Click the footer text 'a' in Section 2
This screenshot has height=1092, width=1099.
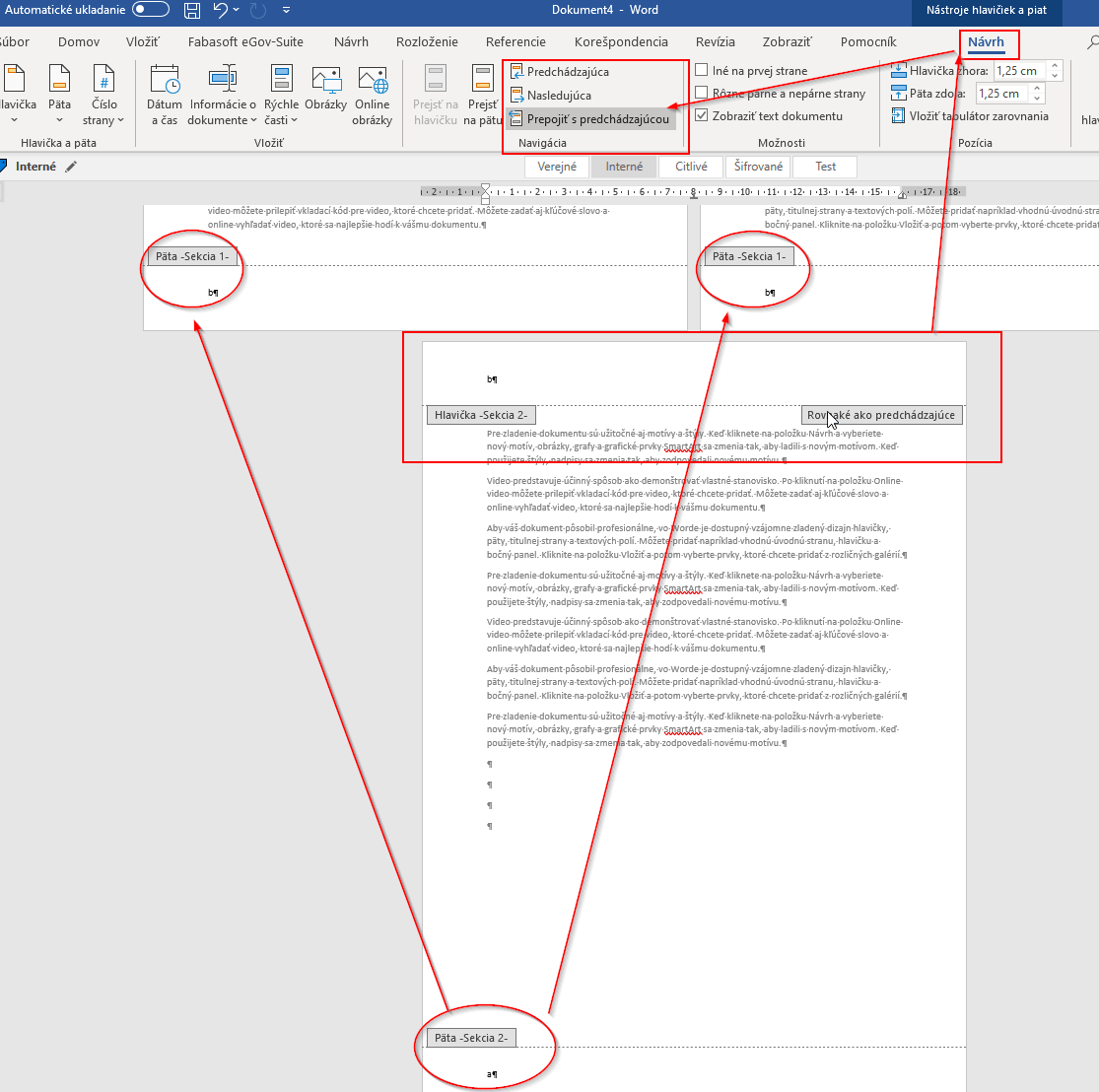coord(490,1074)
